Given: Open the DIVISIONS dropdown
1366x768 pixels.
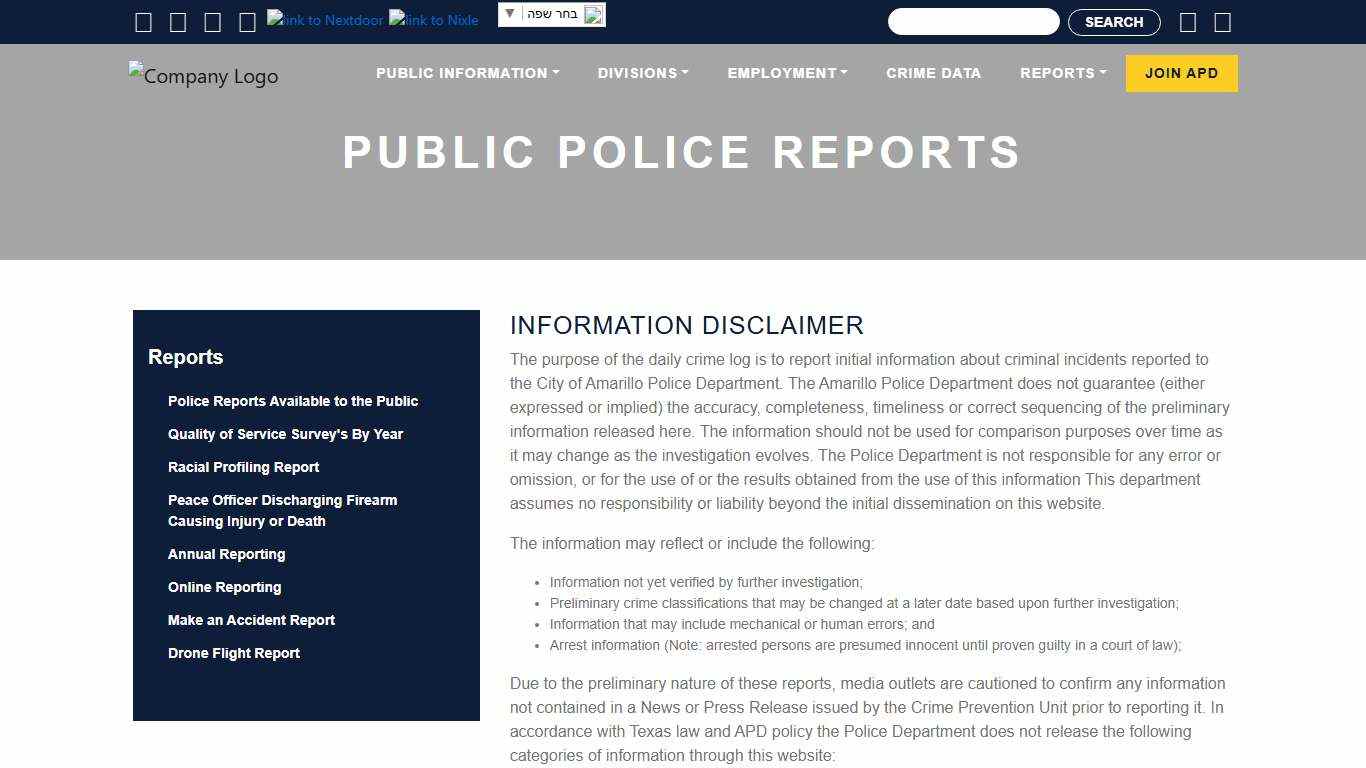Looking at the screenshot, I should (642, 72).
